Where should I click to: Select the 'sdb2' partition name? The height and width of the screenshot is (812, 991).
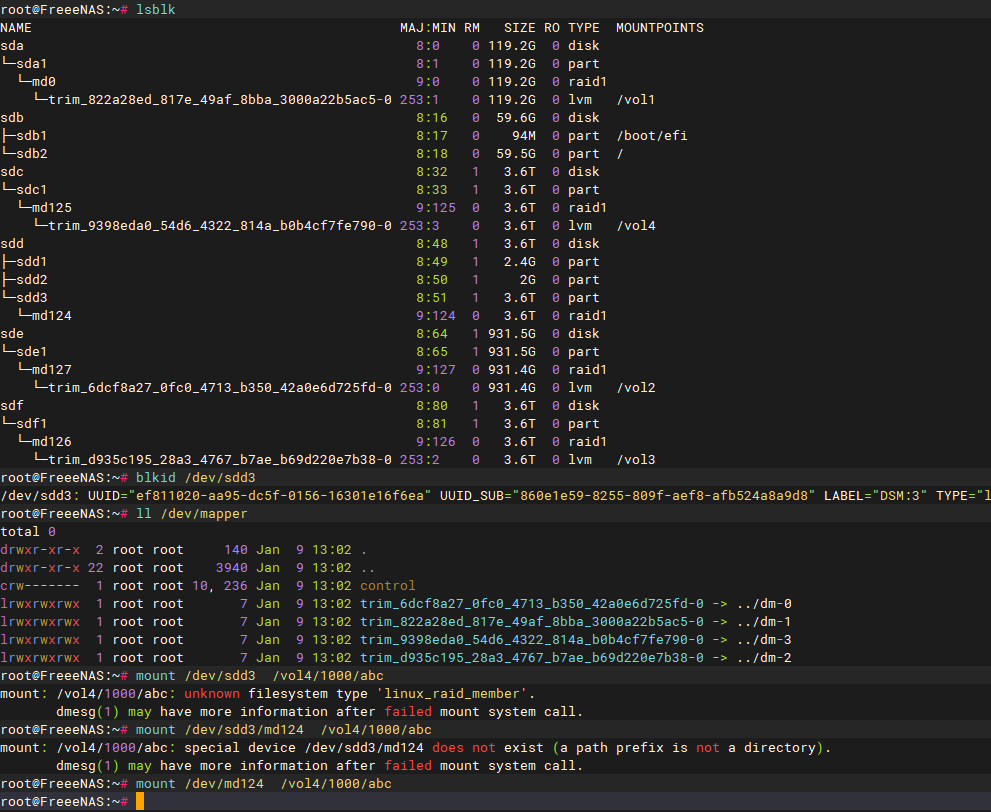[x=32, y=154]
